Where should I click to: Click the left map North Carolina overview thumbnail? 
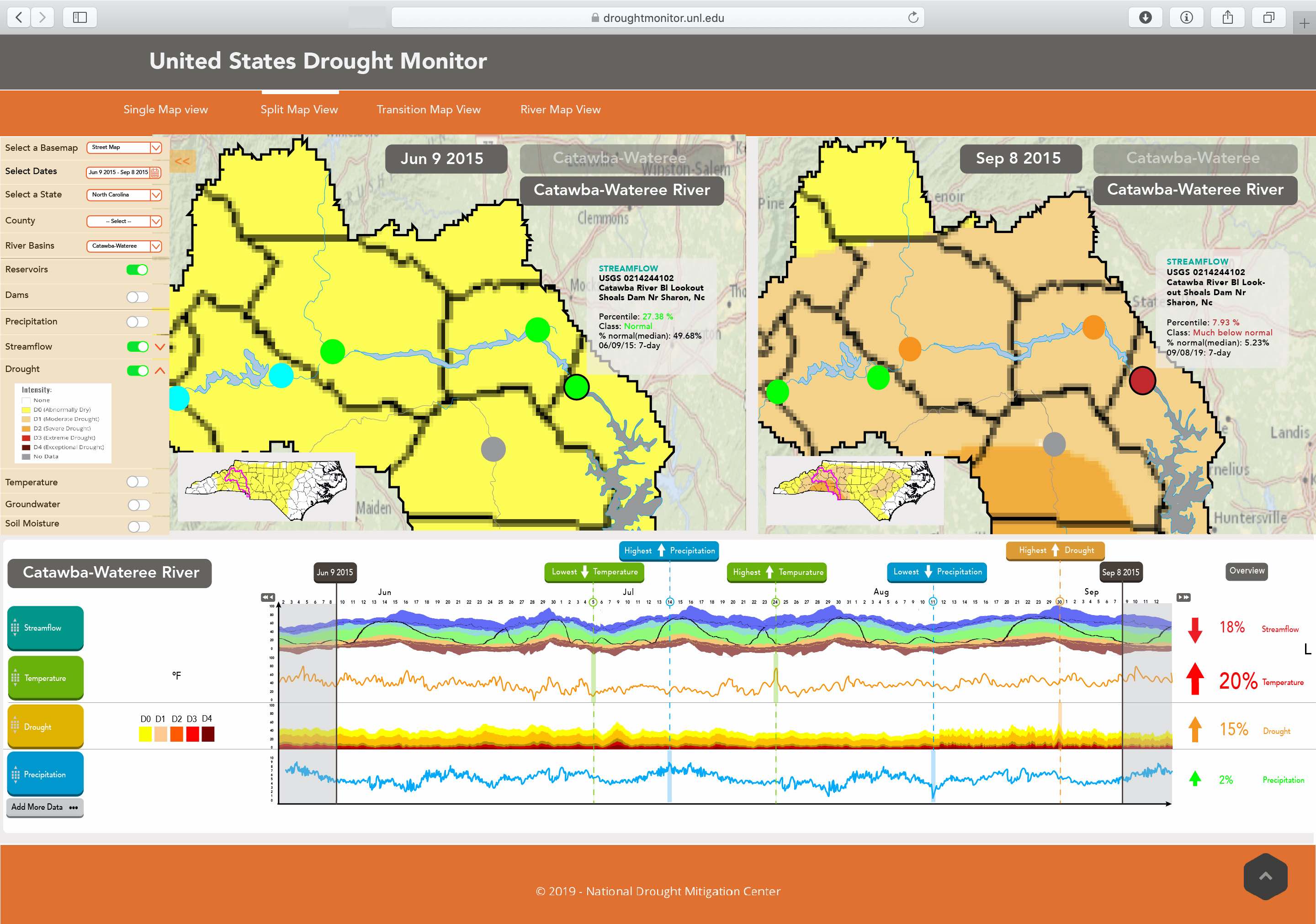[x=266, y=487]
